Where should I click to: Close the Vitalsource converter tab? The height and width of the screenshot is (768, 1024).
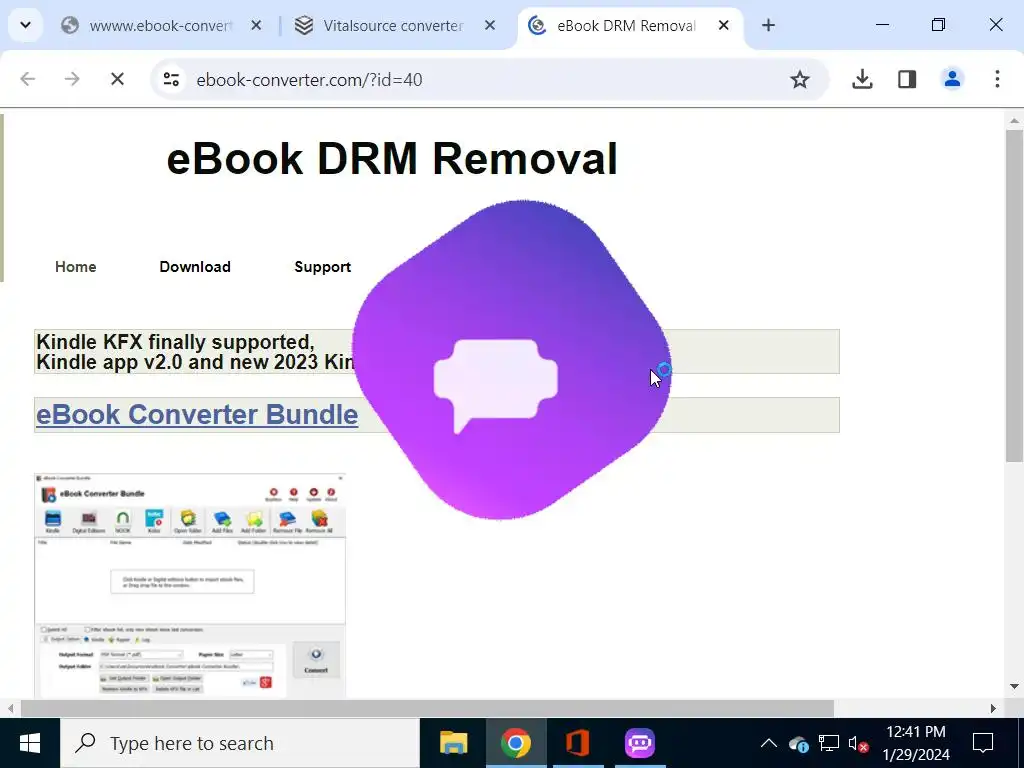click(490, 25)
